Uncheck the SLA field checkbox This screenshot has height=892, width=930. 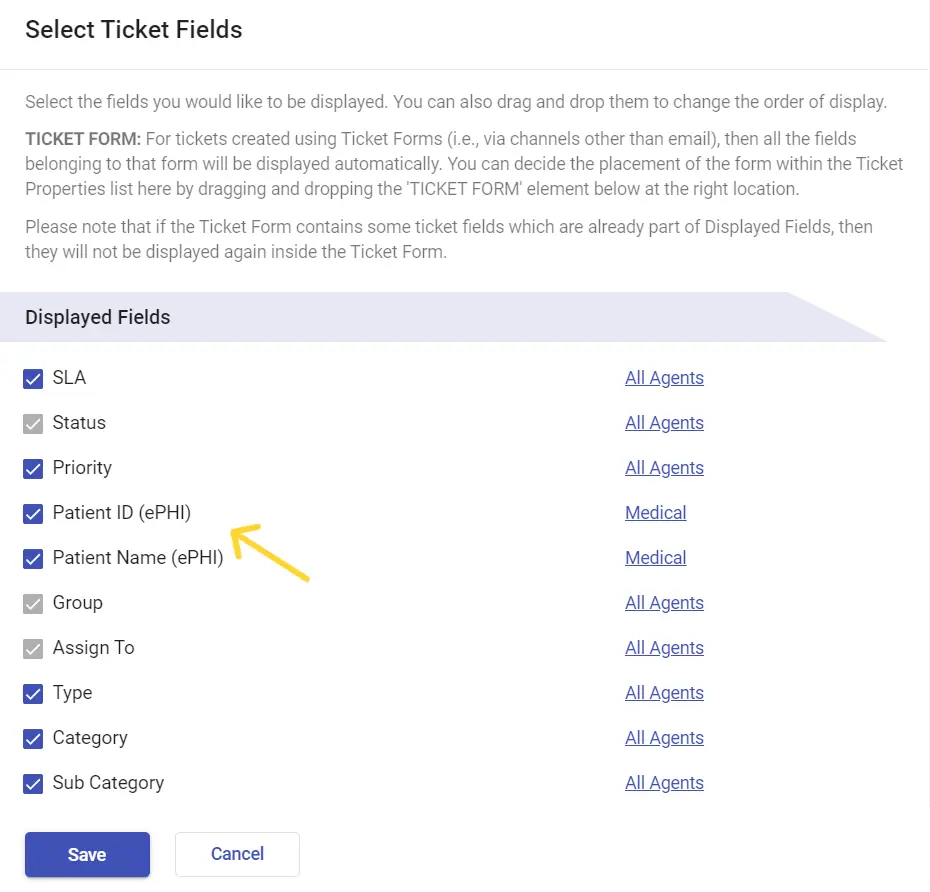coord(34,379)
